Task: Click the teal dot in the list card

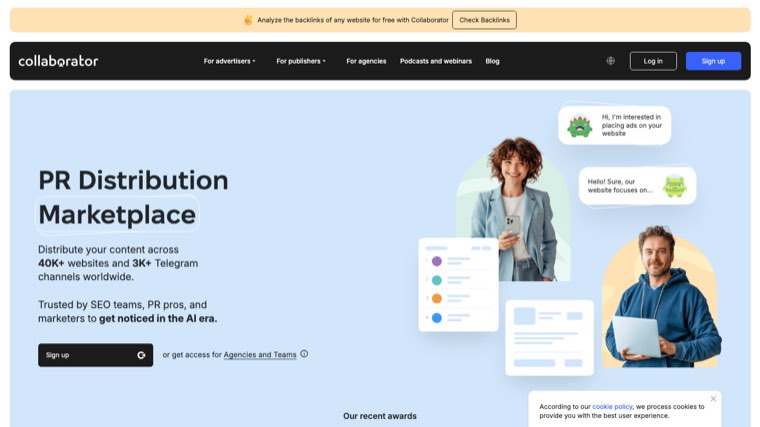Action: (437, 280)
